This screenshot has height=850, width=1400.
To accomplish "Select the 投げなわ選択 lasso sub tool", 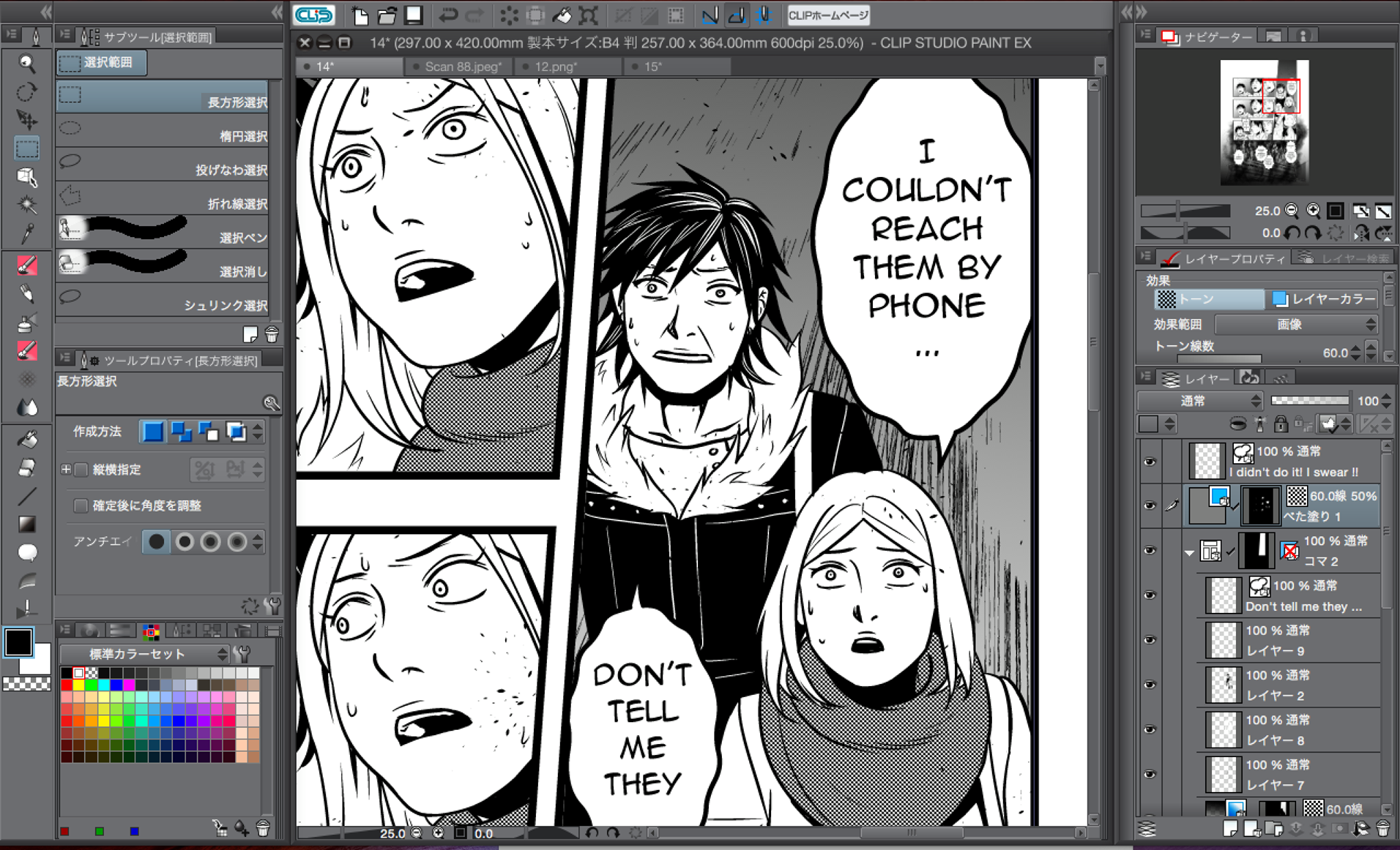I will coord(163,164).
